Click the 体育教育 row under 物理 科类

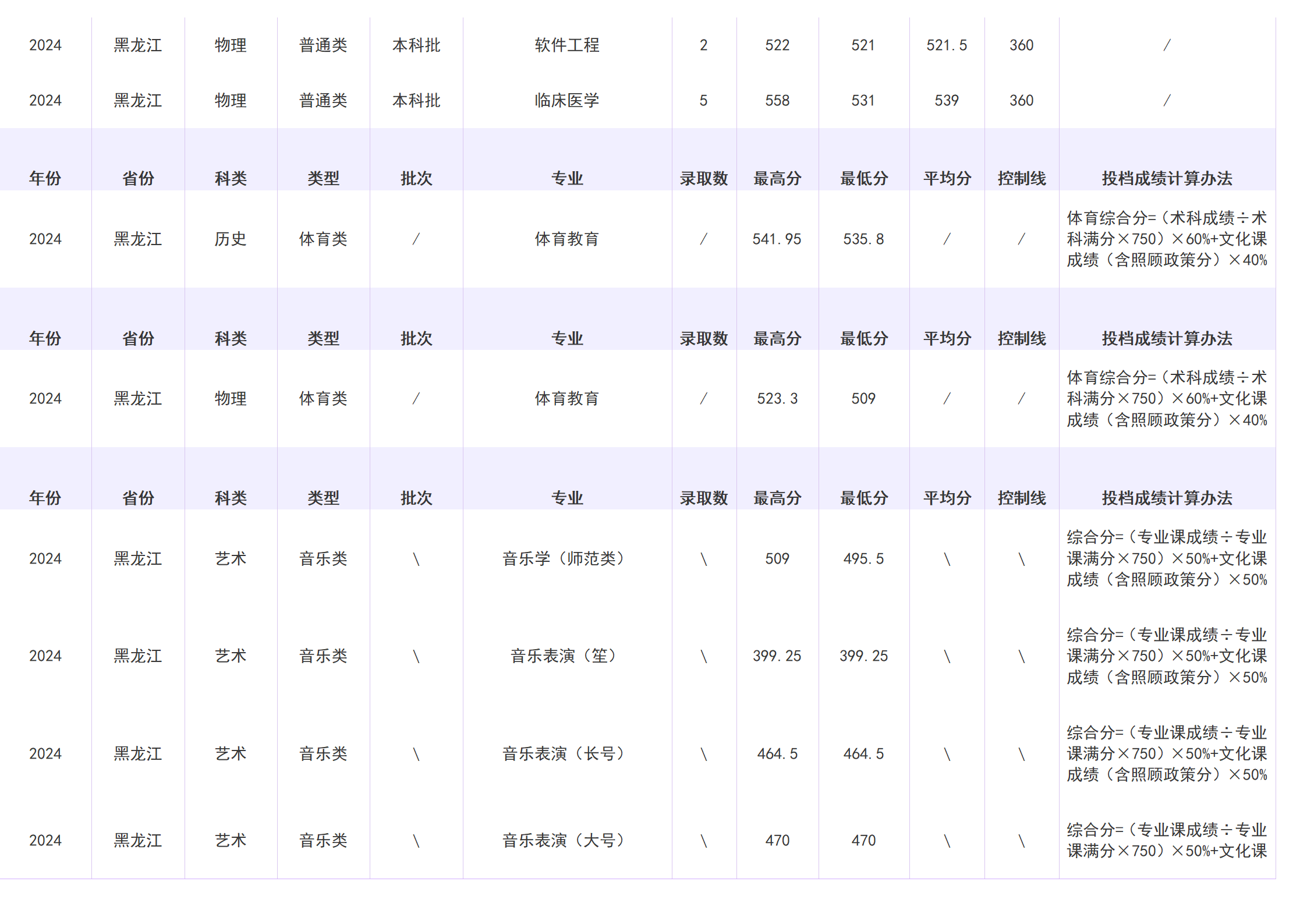click(x=568, y=398)
